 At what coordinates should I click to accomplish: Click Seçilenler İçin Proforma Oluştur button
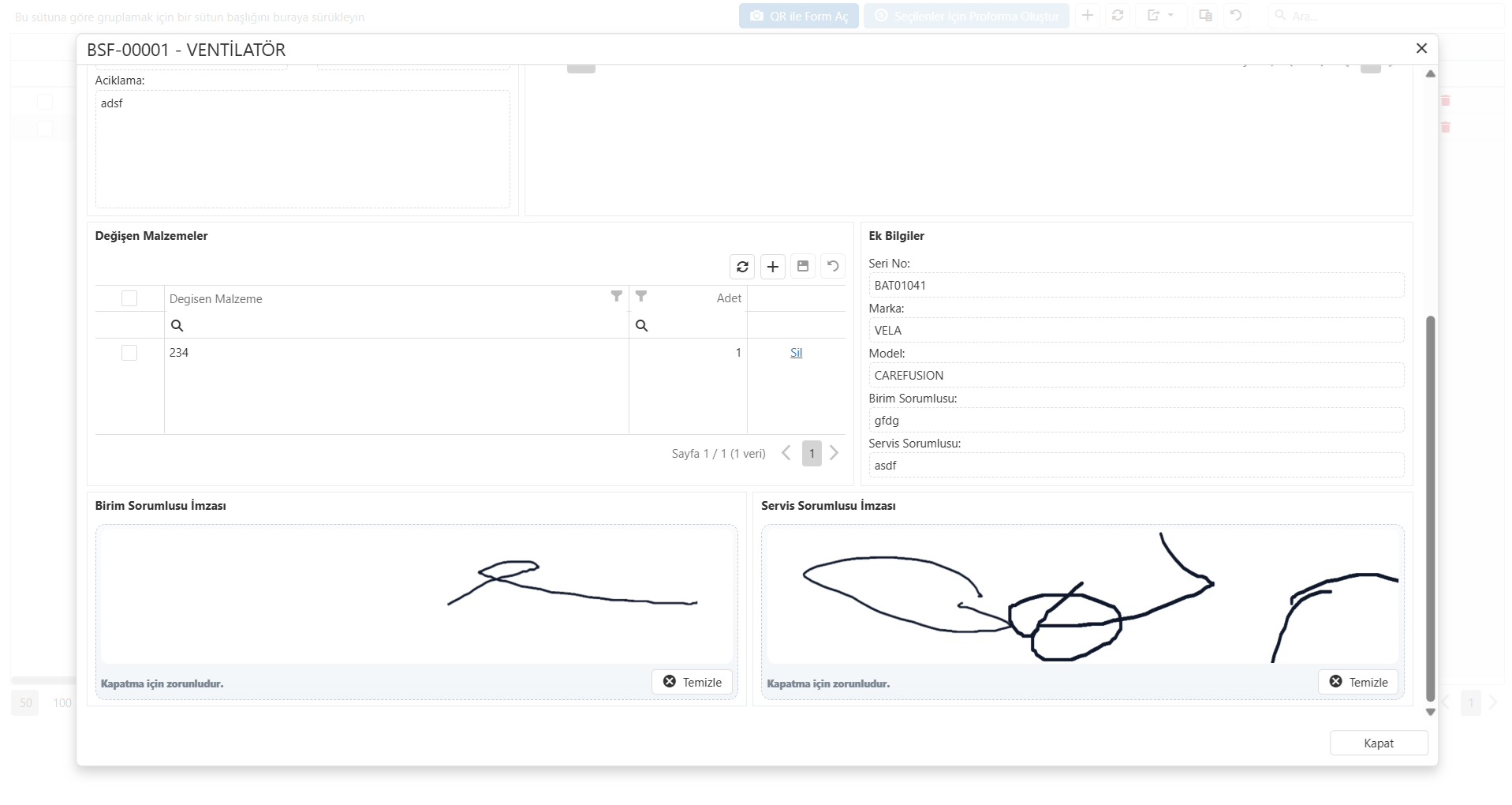(x=966, y=16)
